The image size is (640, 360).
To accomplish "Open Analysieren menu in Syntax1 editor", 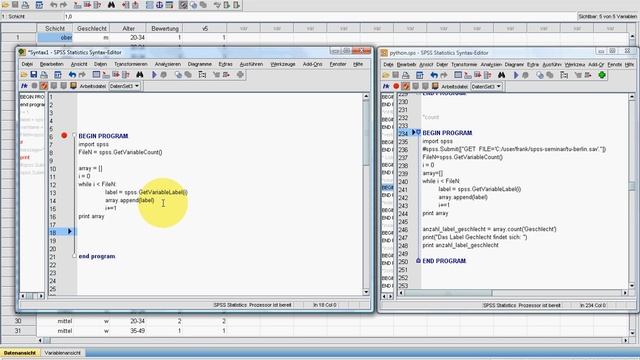I will 167,64.
